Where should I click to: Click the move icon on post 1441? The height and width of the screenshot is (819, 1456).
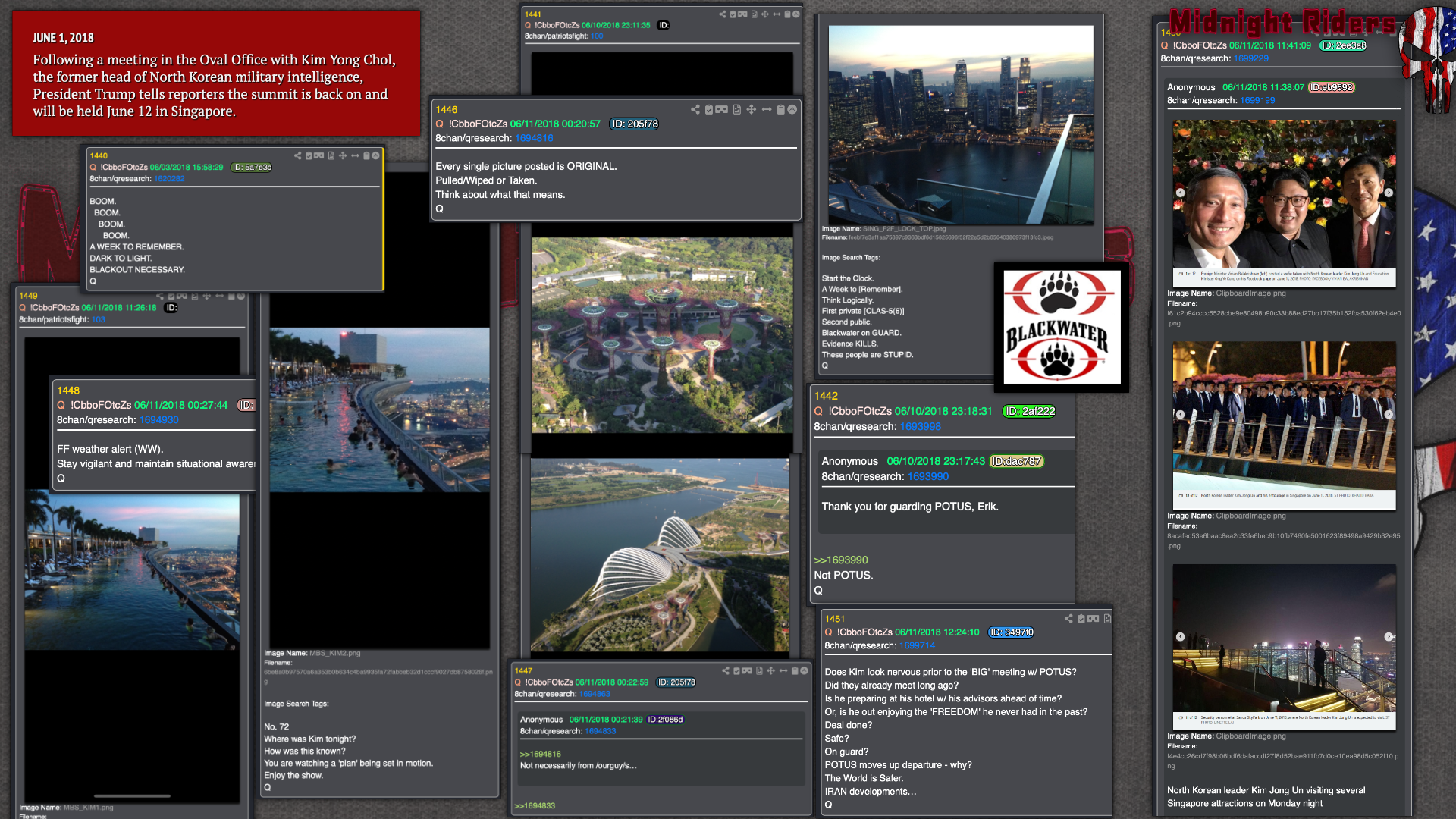[765, 14]
